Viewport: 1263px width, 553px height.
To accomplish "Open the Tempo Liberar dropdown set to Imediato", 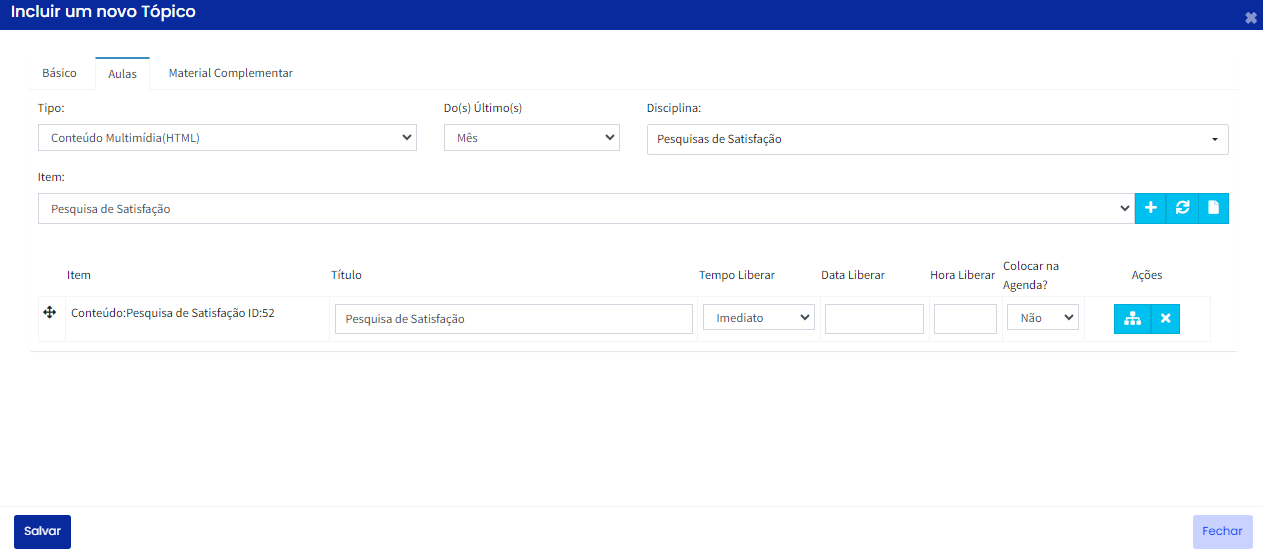I will pyautogui.click(x=759, y=317).
